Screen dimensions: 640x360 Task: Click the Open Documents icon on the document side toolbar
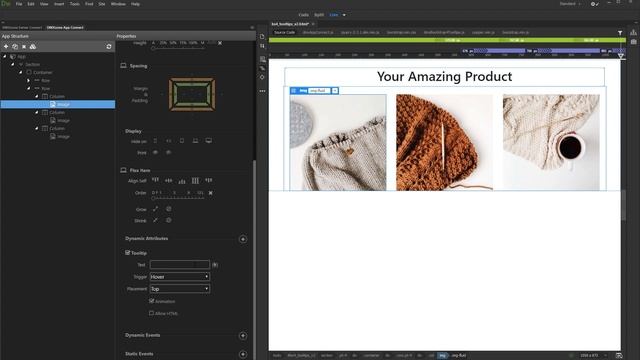pyautogui.click(x=262, y=36)
